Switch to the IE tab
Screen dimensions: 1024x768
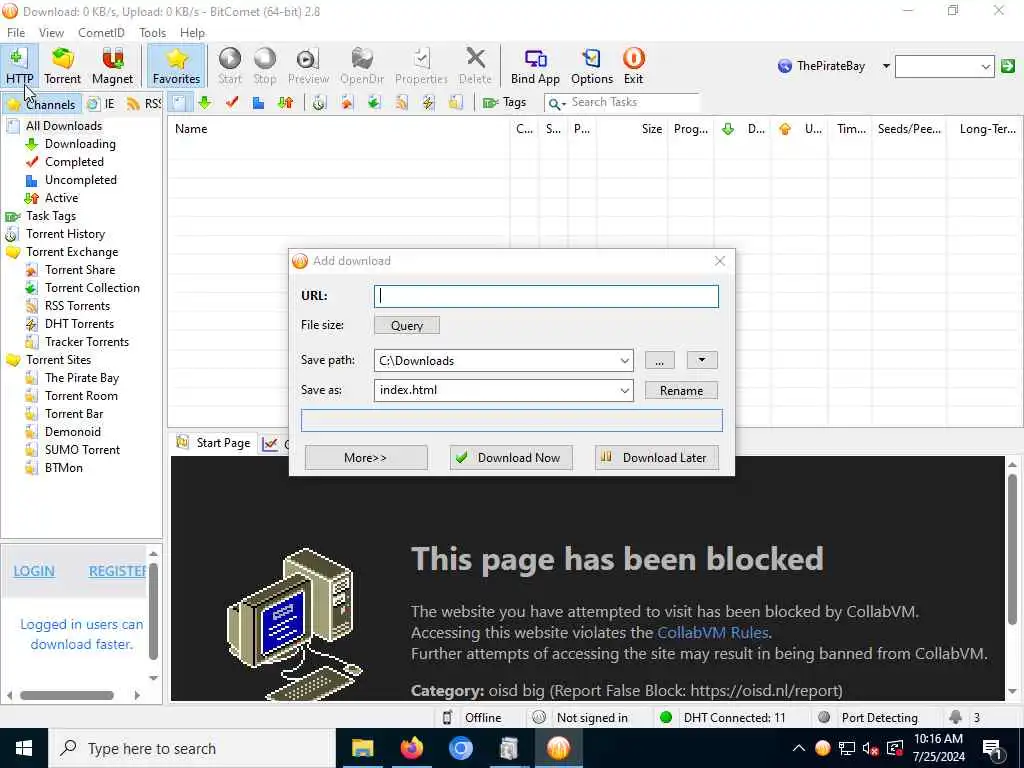[102, 103]
